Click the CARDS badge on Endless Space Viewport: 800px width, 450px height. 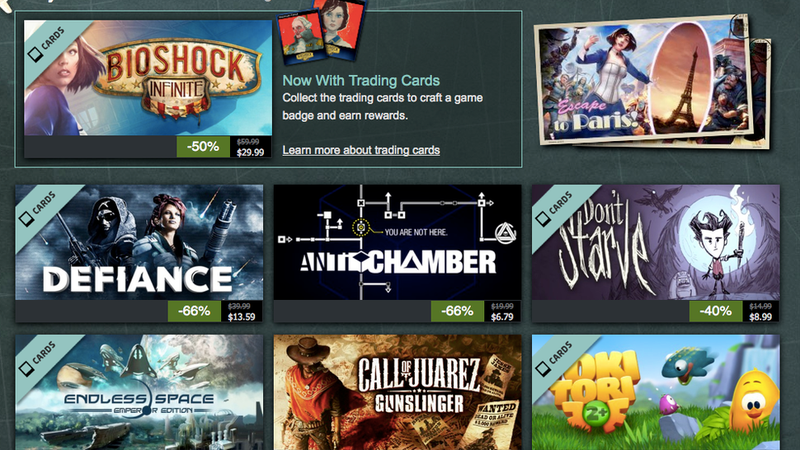click(x=38, y=358)
